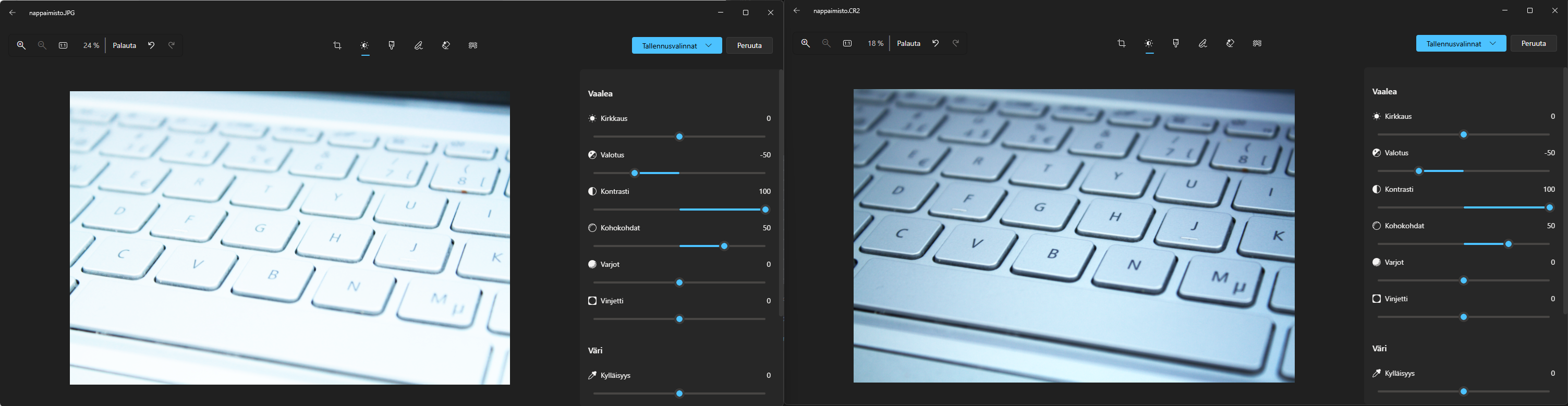
Task: Open the background tool in nappaimisto.JPG window
Action: coord(473,46)
